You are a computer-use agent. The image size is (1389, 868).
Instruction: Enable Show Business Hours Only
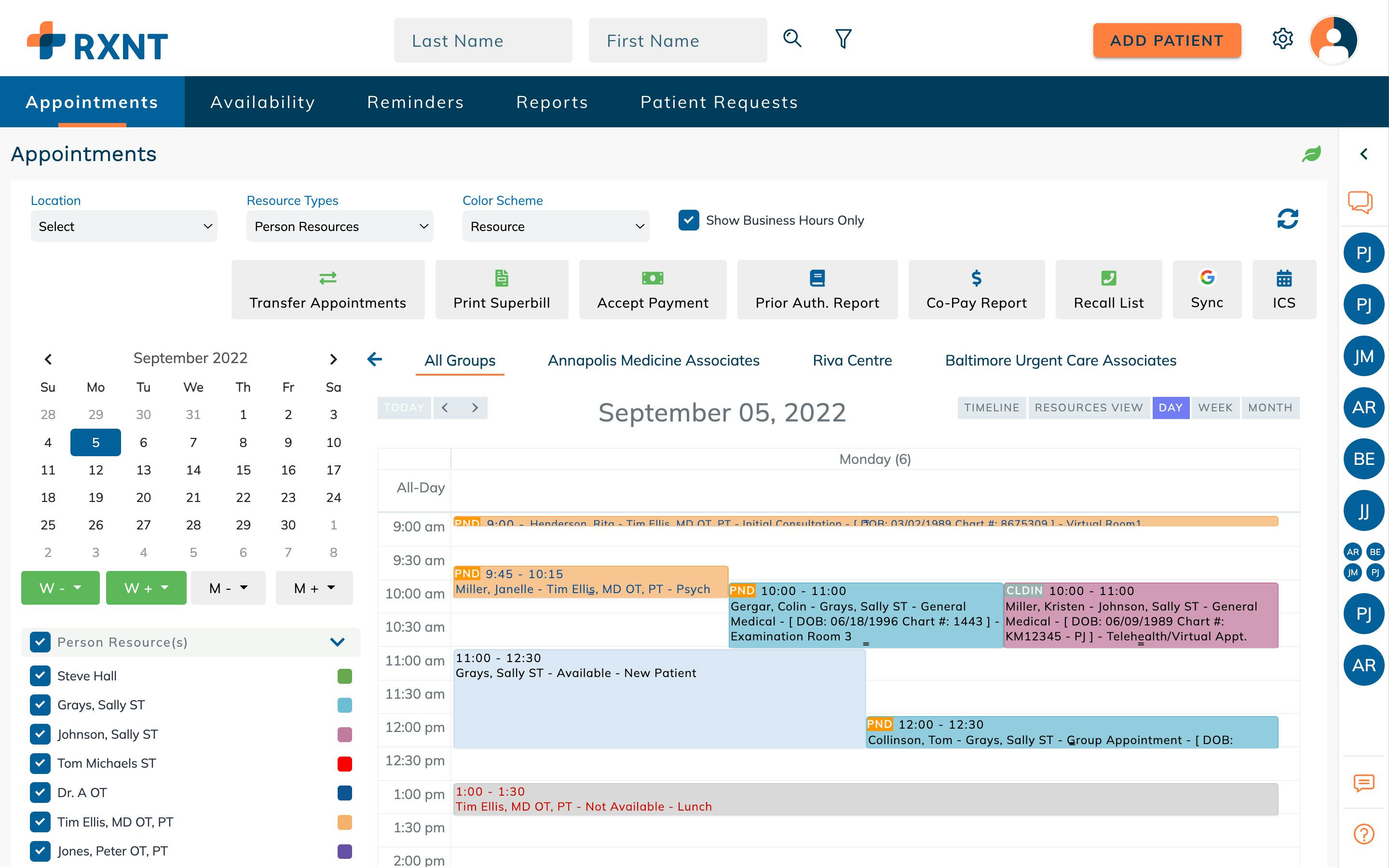click(689, 220)
